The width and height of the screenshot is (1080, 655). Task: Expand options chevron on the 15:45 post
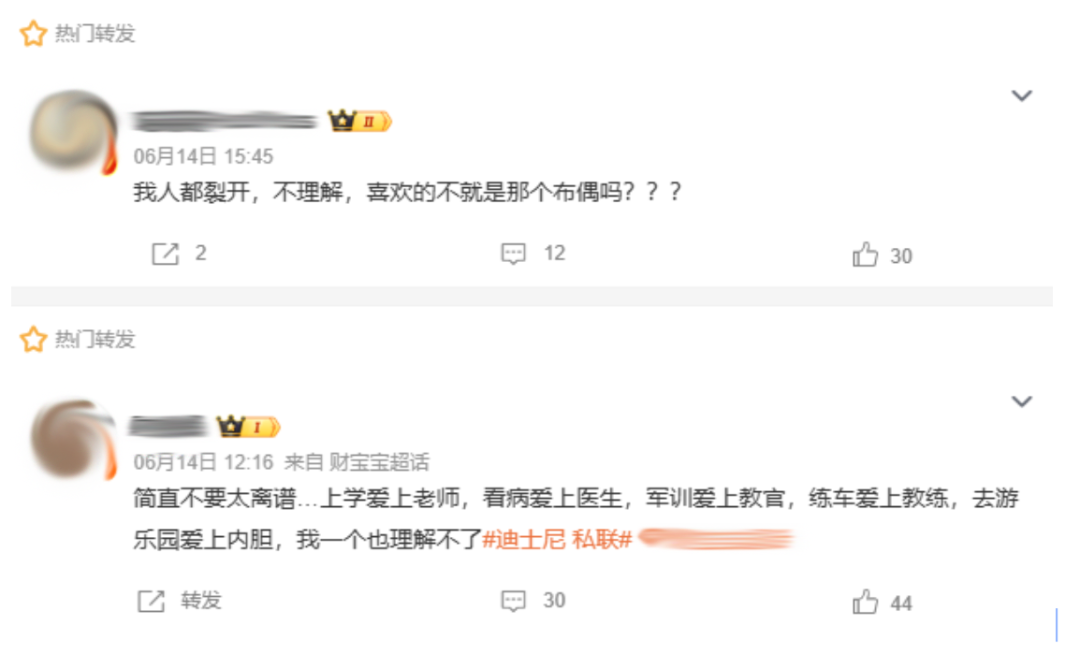(1021, 95)
